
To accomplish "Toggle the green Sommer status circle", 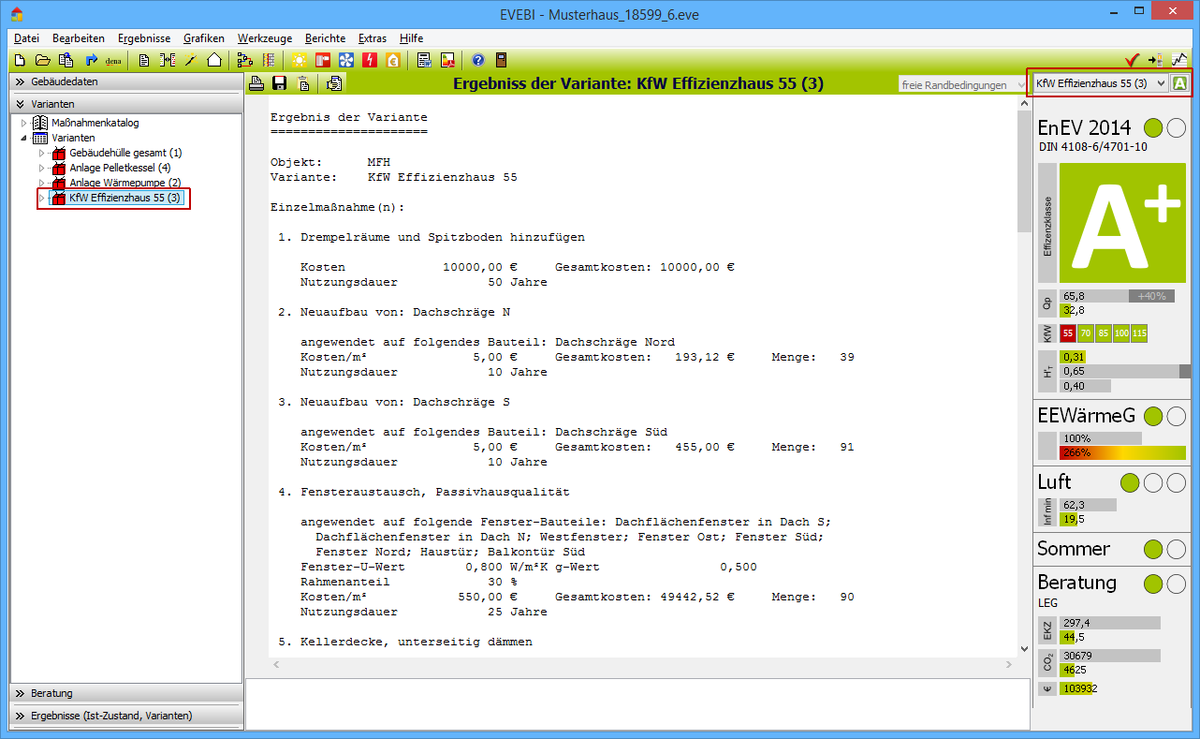I will click(1153, 549).
